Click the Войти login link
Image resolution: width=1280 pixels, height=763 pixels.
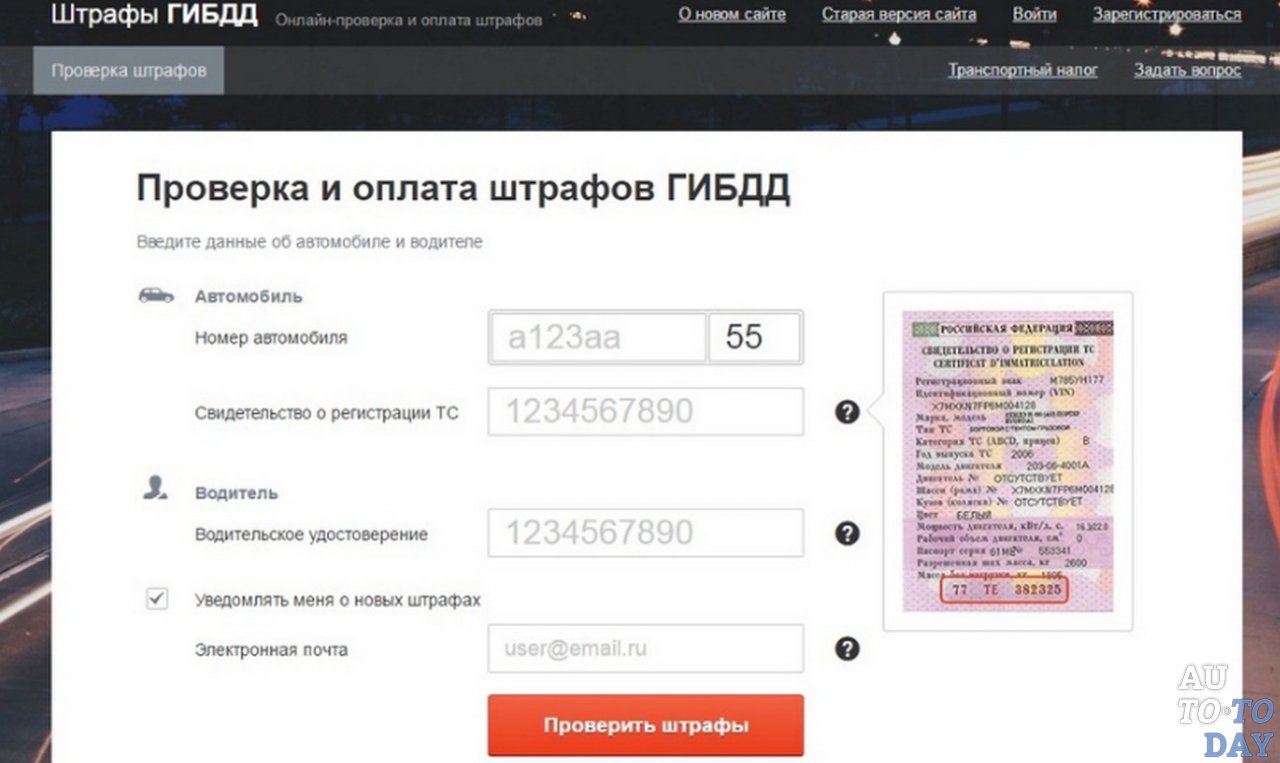(1034, 14)
